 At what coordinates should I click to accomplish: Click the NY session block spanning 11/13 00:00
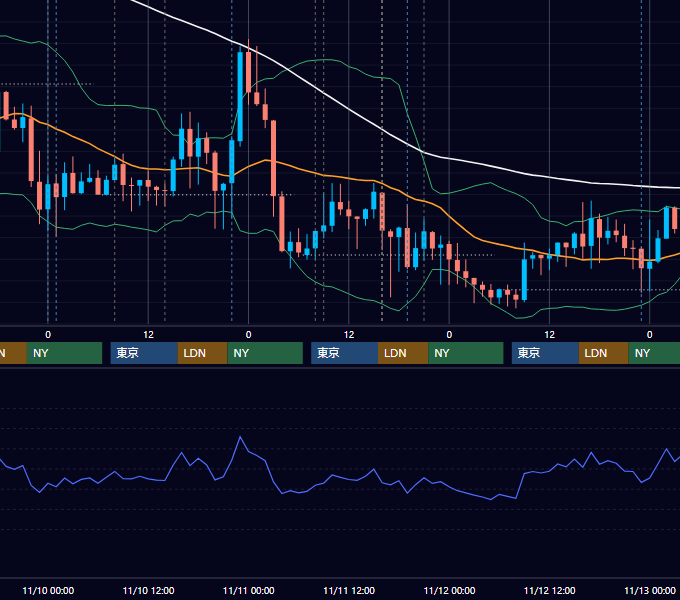point(654,353)
